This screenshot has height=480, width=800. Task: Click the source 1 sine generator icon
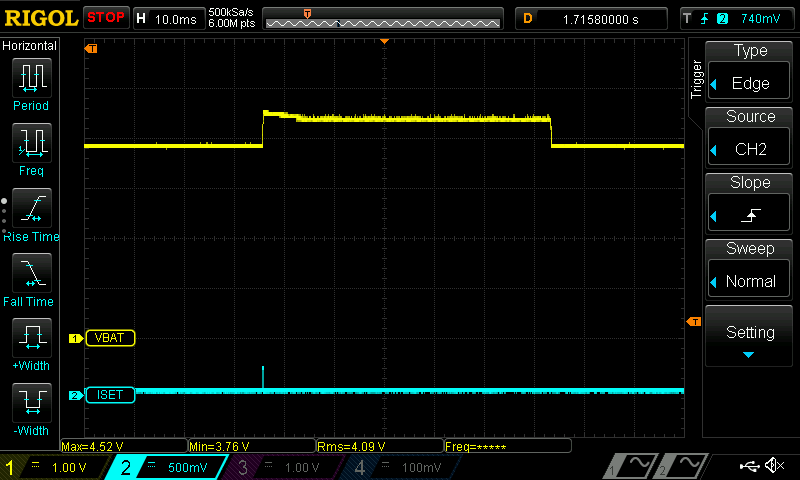tap(631, 466)
